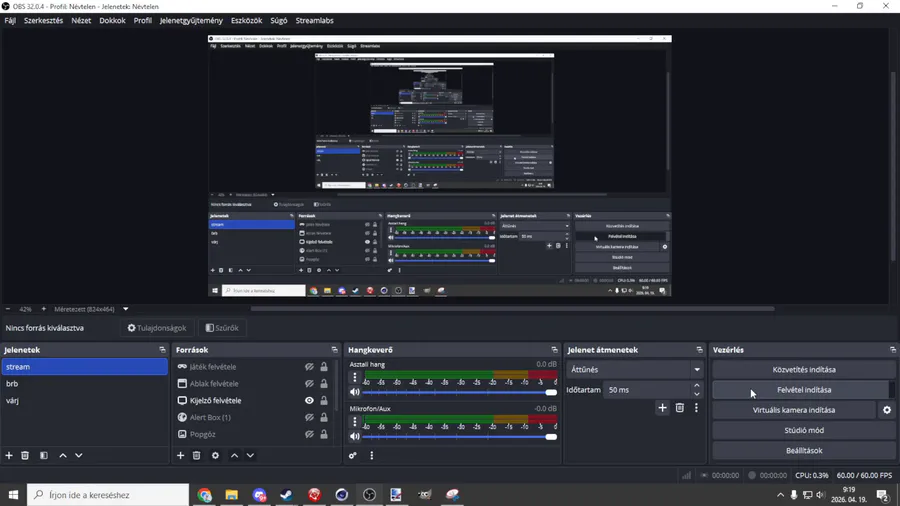
Task: Click Virtuális kamera indítása button
Action: click(794, 410)
